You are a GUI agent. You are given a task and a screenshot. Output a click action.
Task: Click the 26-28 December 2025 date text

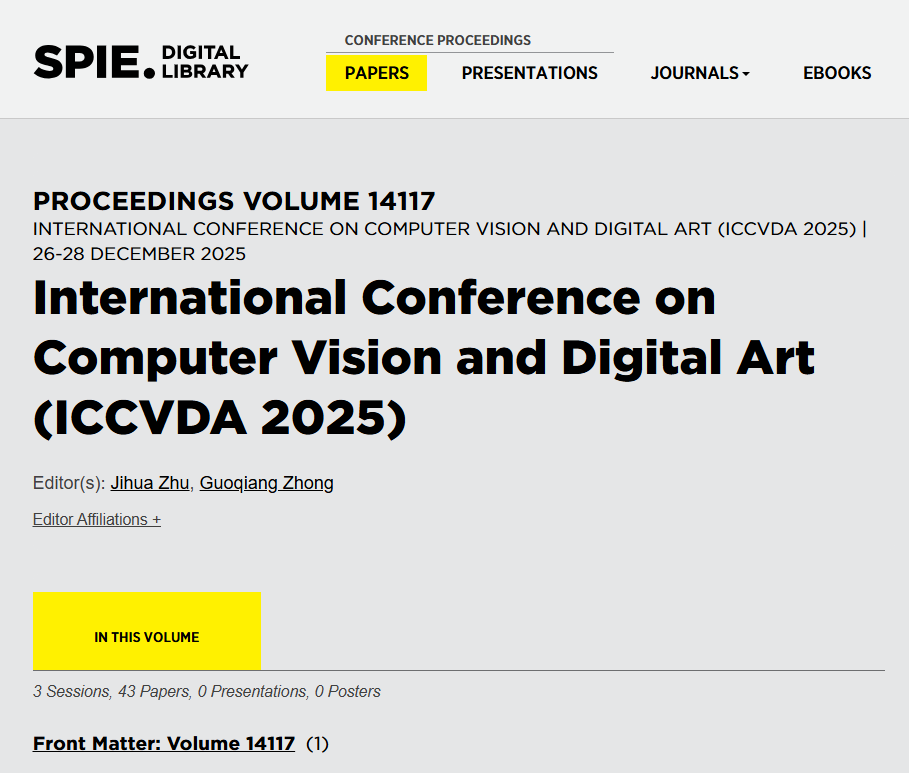(139, 254)
